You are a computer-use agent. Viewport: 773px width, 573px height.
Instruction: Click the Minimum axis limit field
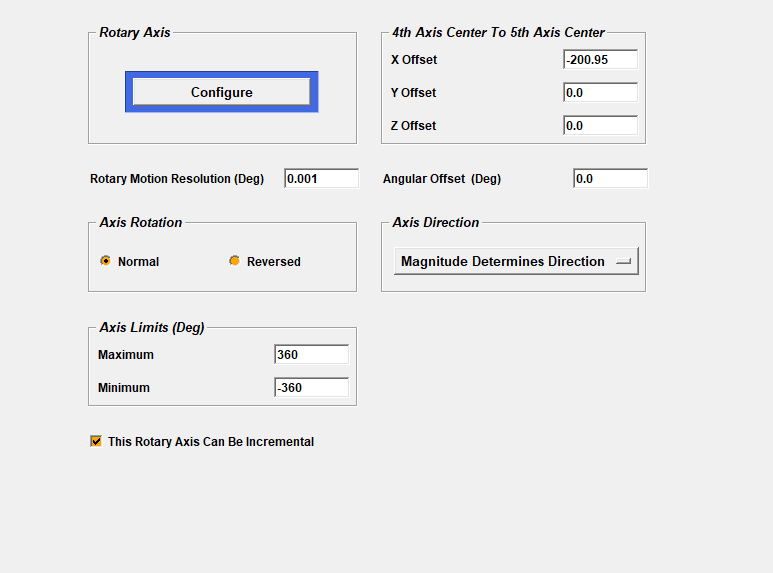(311, 388)
